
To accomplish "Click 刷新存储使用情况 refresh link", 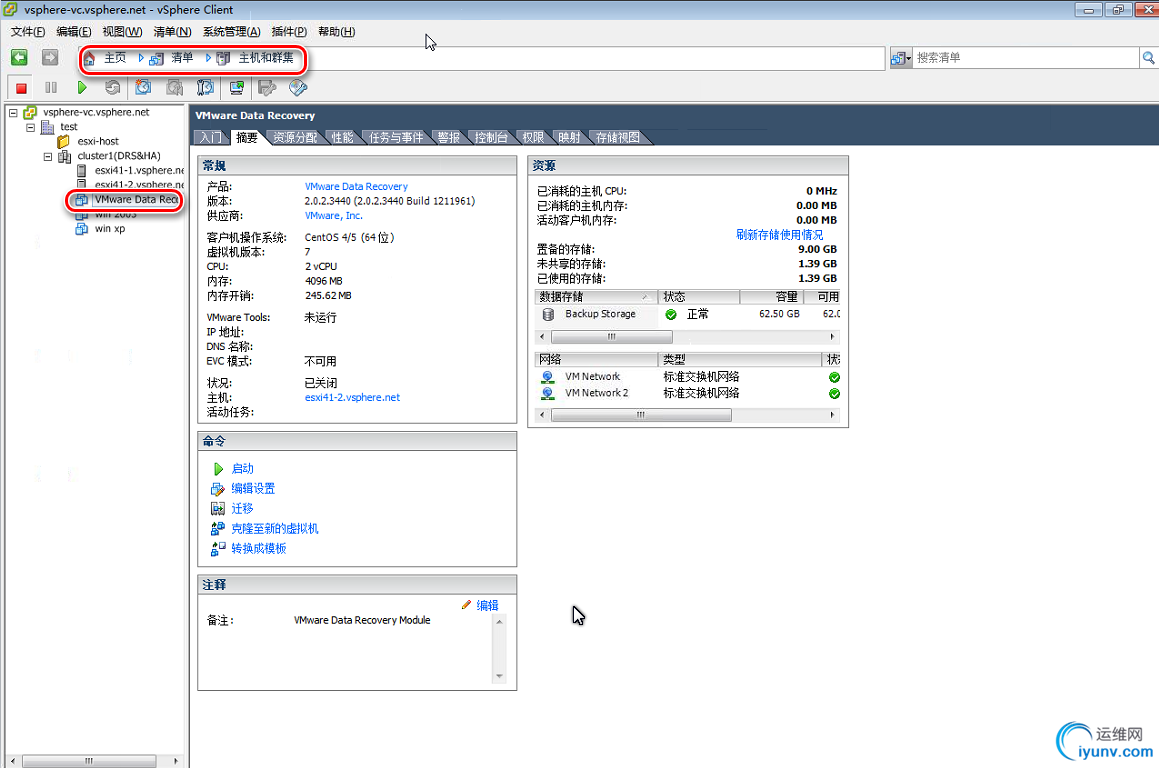I will point(779,234).
